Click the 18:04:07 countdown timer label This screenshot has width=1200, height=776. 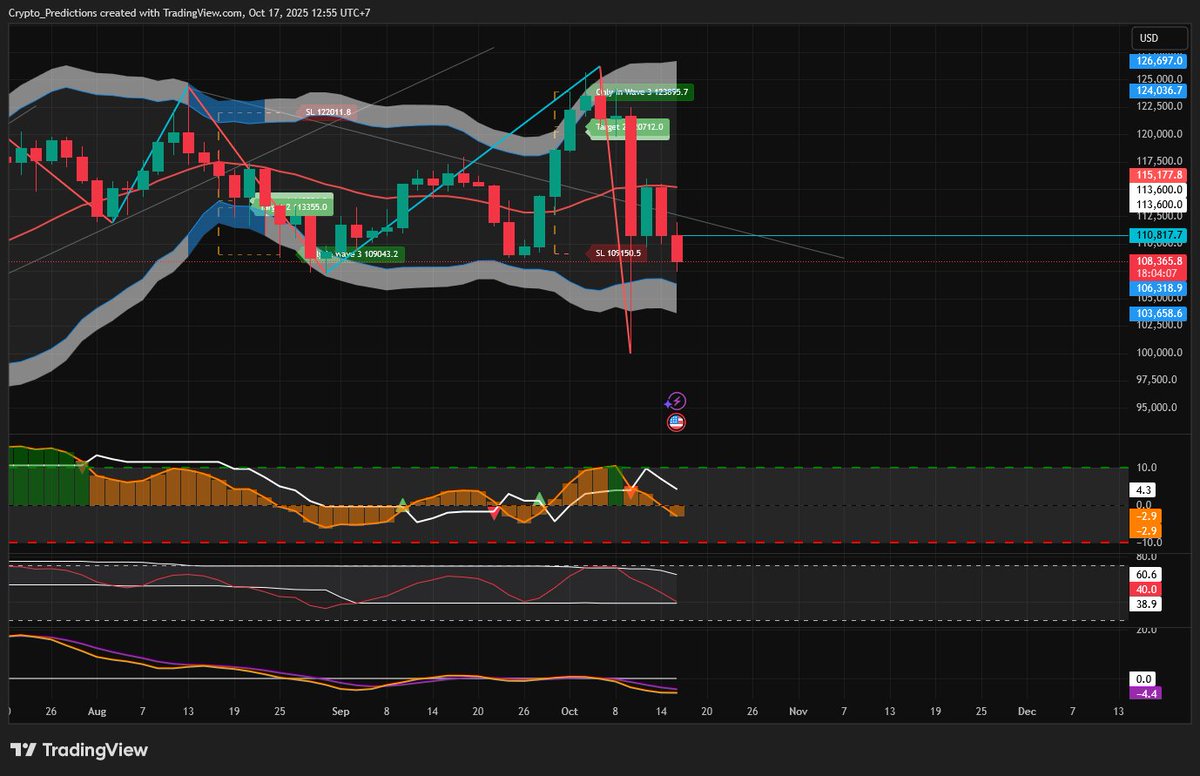(x=1159, y=272)
